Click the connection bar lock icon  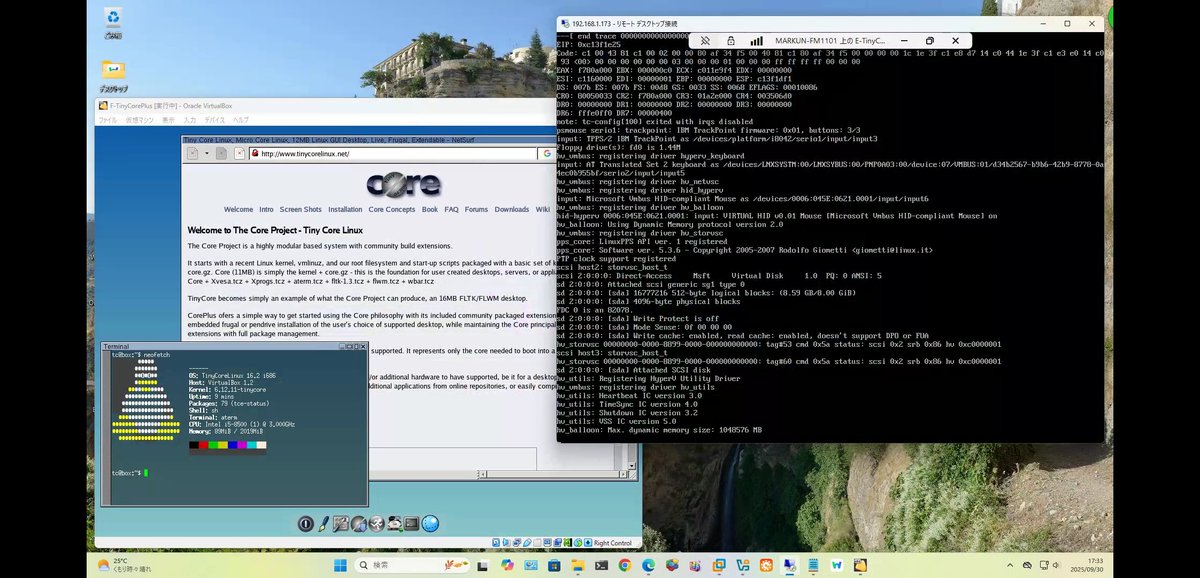click(x=730, y=41)
